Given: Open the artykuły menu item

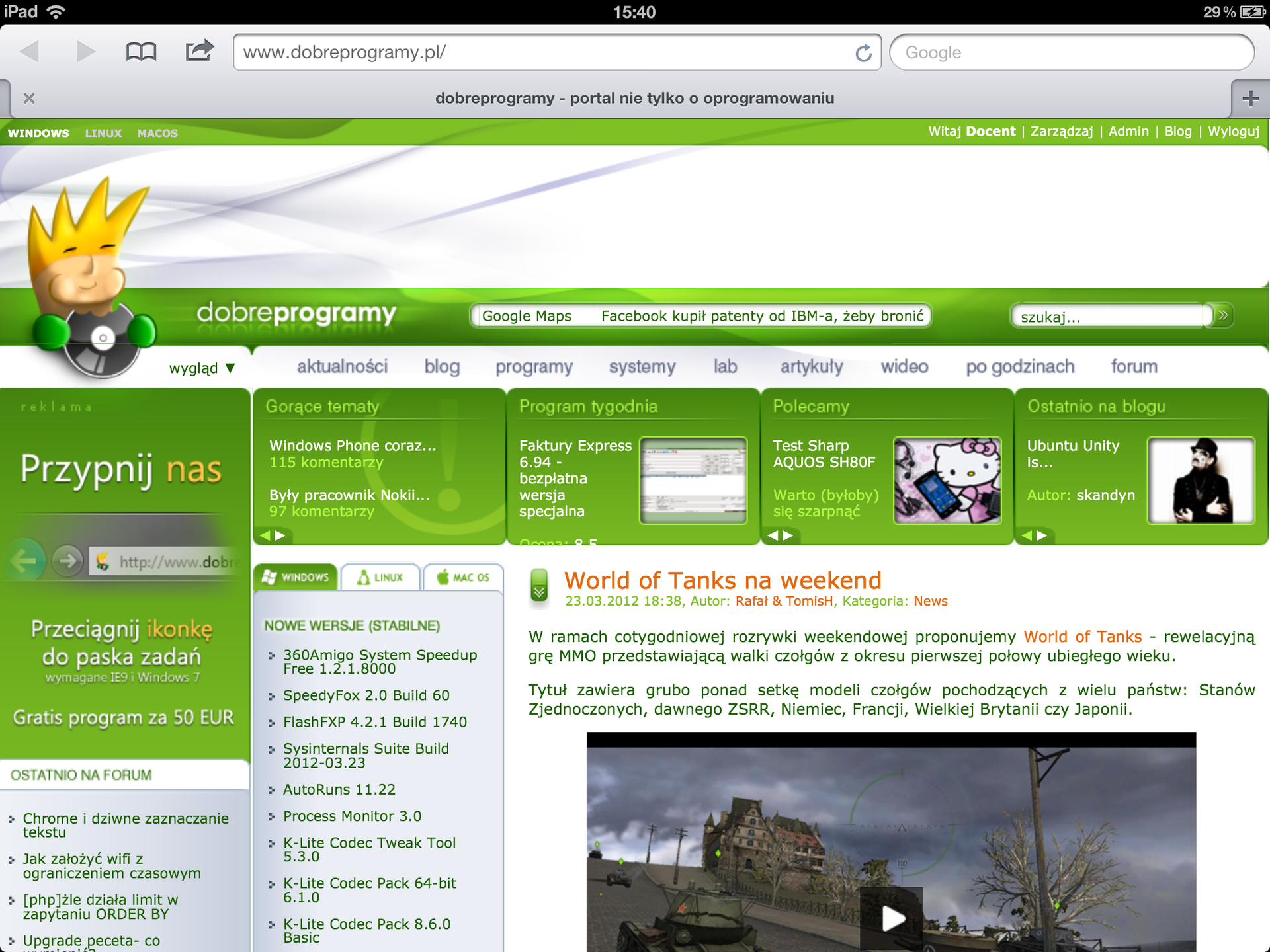Looking at the screenshot, I should coord(812,367).
